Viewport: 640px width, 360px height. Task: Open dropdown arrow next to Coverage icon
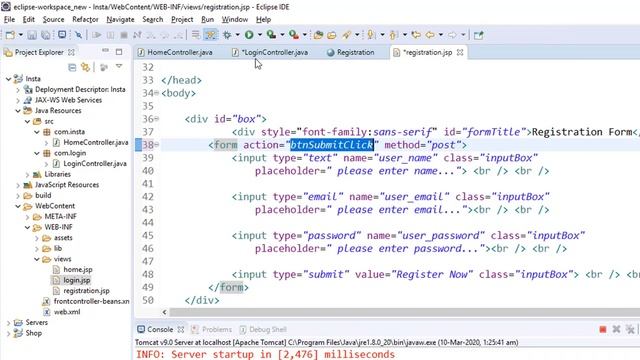point(282,35)
